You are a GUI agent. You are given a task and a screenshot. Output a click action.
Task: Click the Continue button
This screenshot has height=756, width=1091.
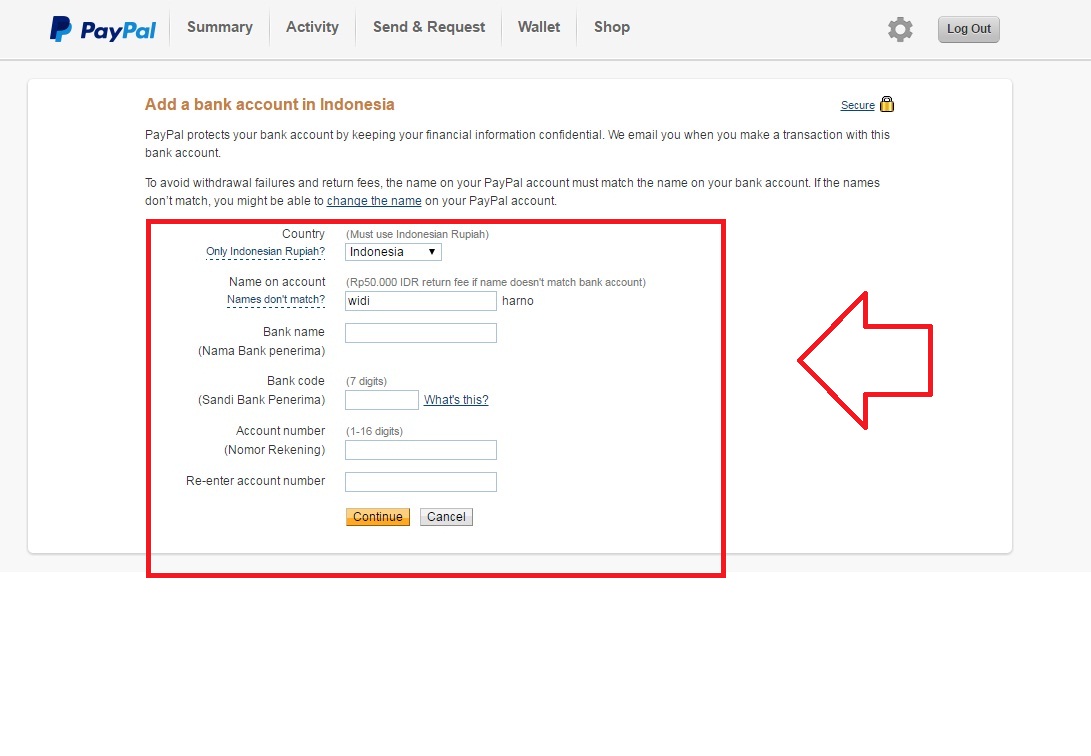tap(378, 517)
